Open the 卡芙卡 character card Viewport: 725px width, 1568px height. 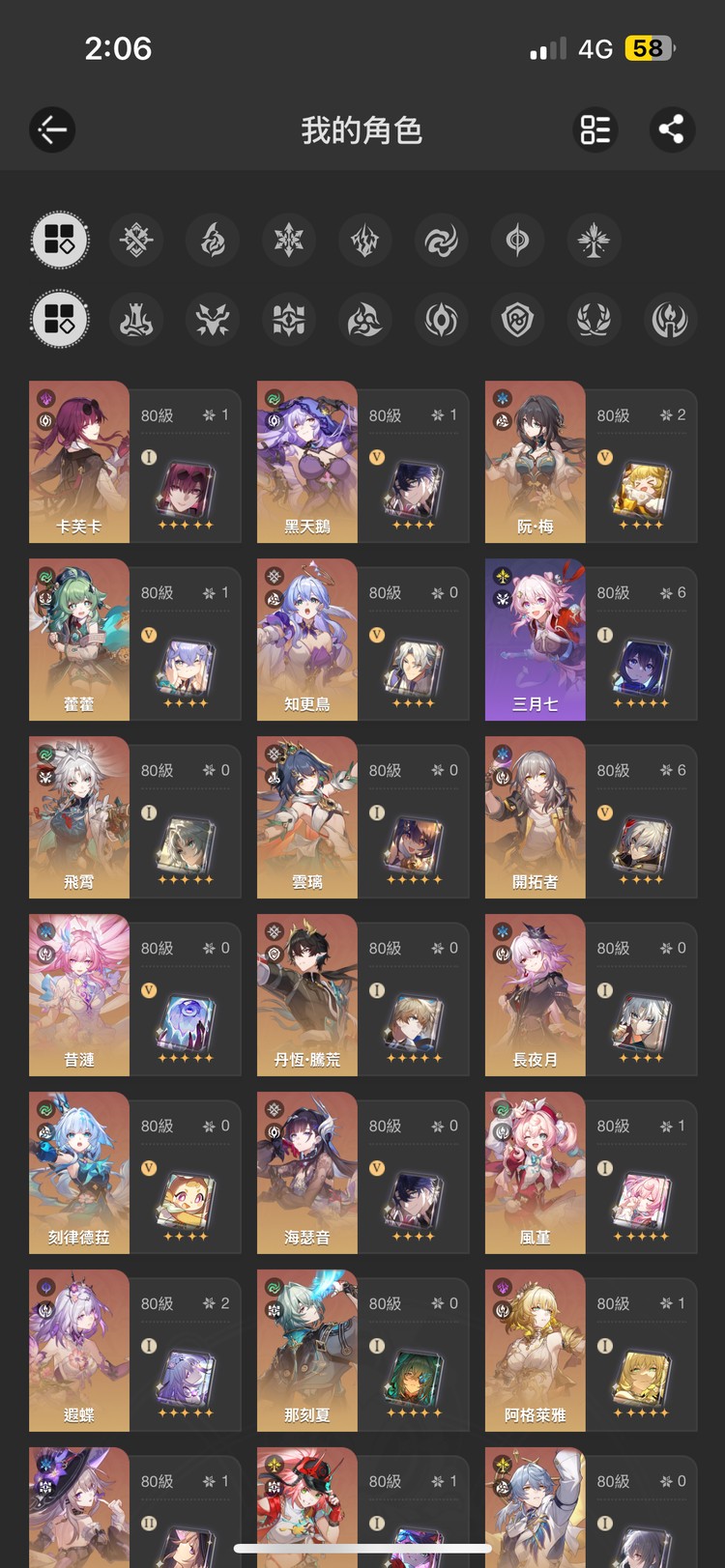(x=135, y=462)
